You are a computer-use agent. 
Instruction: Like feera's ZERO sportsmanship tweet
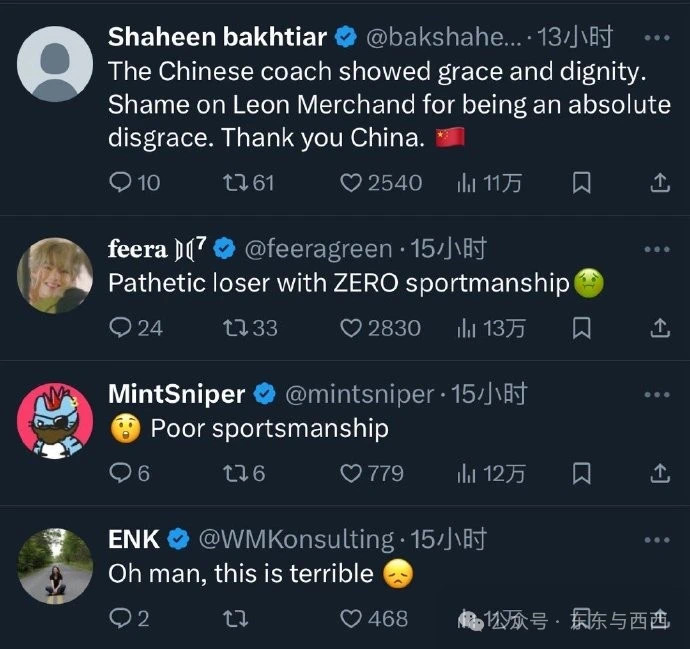pyautogui.click(x=351, y=328)
